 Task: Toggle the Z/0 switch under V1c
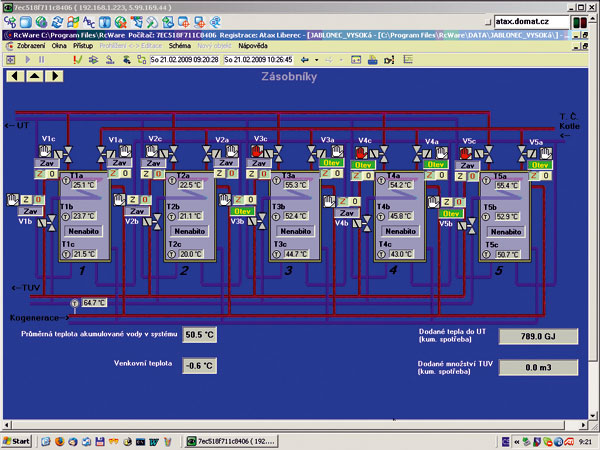[x=46, y=174]
